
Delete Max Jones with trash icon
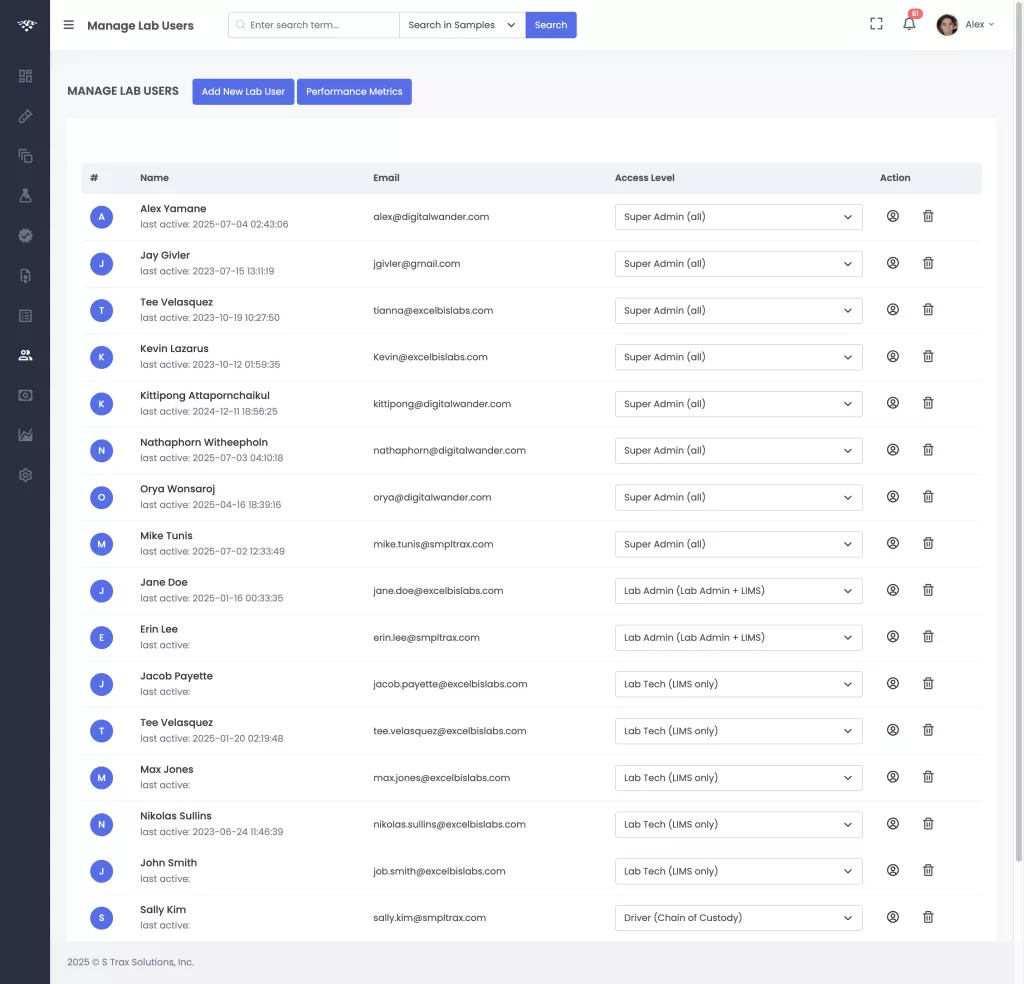click(928, 777)
